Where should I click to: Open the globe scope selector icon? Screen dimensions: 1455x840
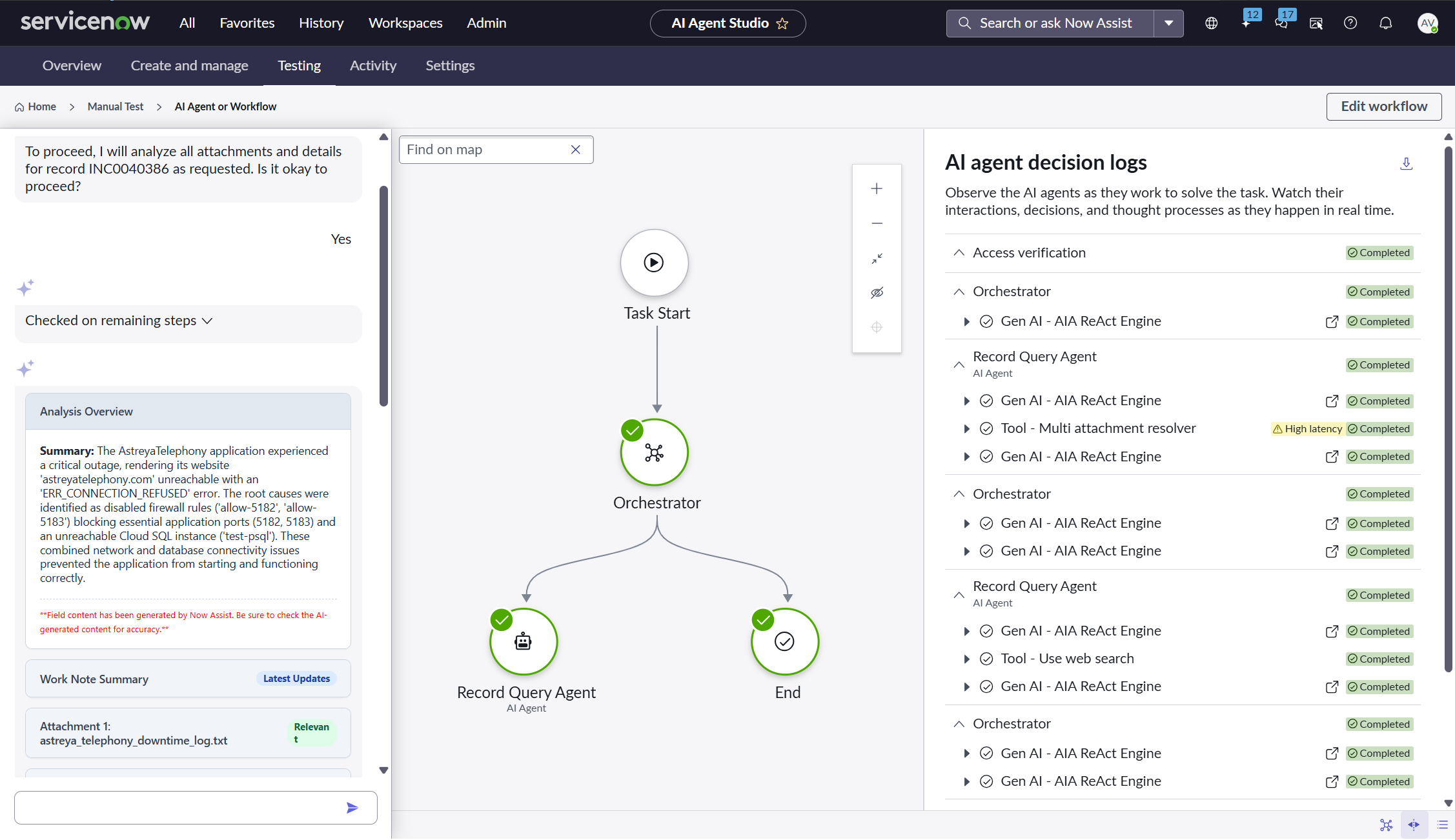pos(1212,23)
